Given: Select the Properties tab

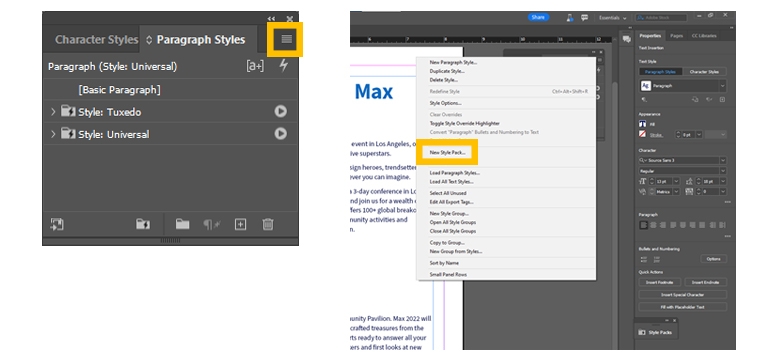Looking at the screenshot, I should coord(650,36).
